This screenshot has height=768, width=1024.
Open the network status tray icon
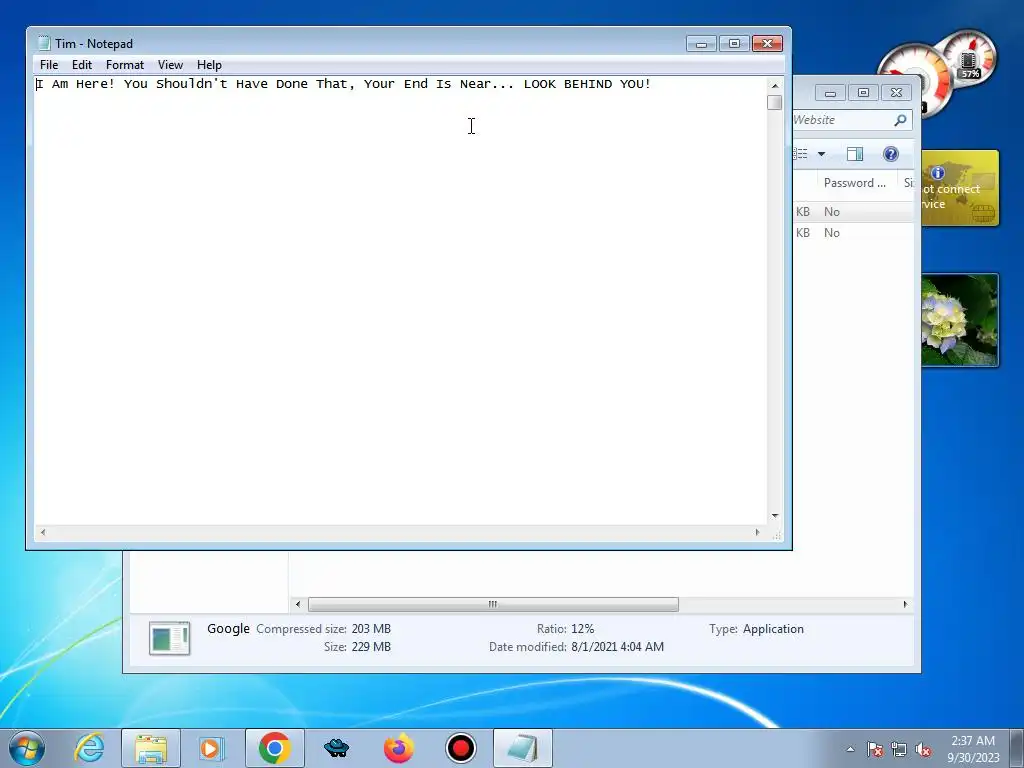click(899, 749)
